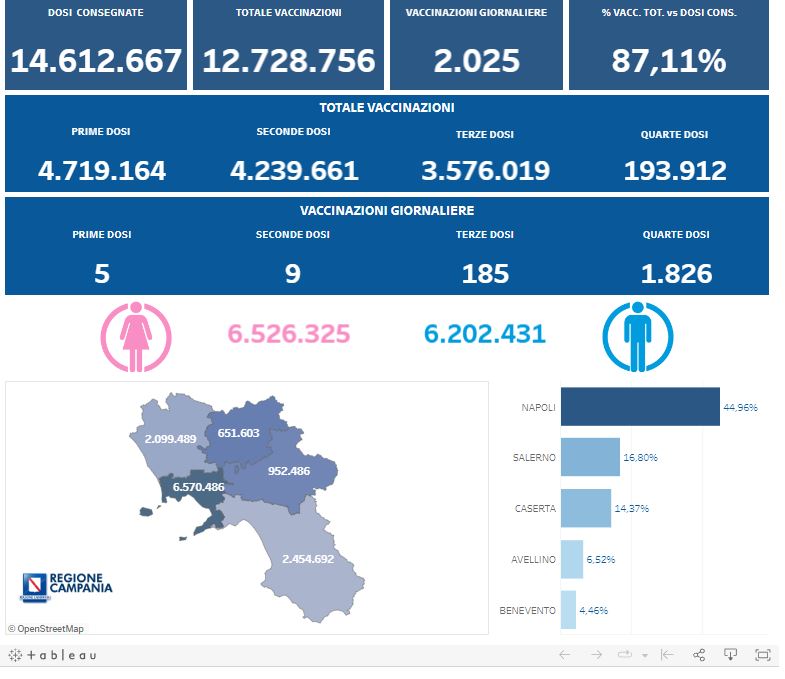Open the OpenStreetMap attribution link

click(46, 628)
